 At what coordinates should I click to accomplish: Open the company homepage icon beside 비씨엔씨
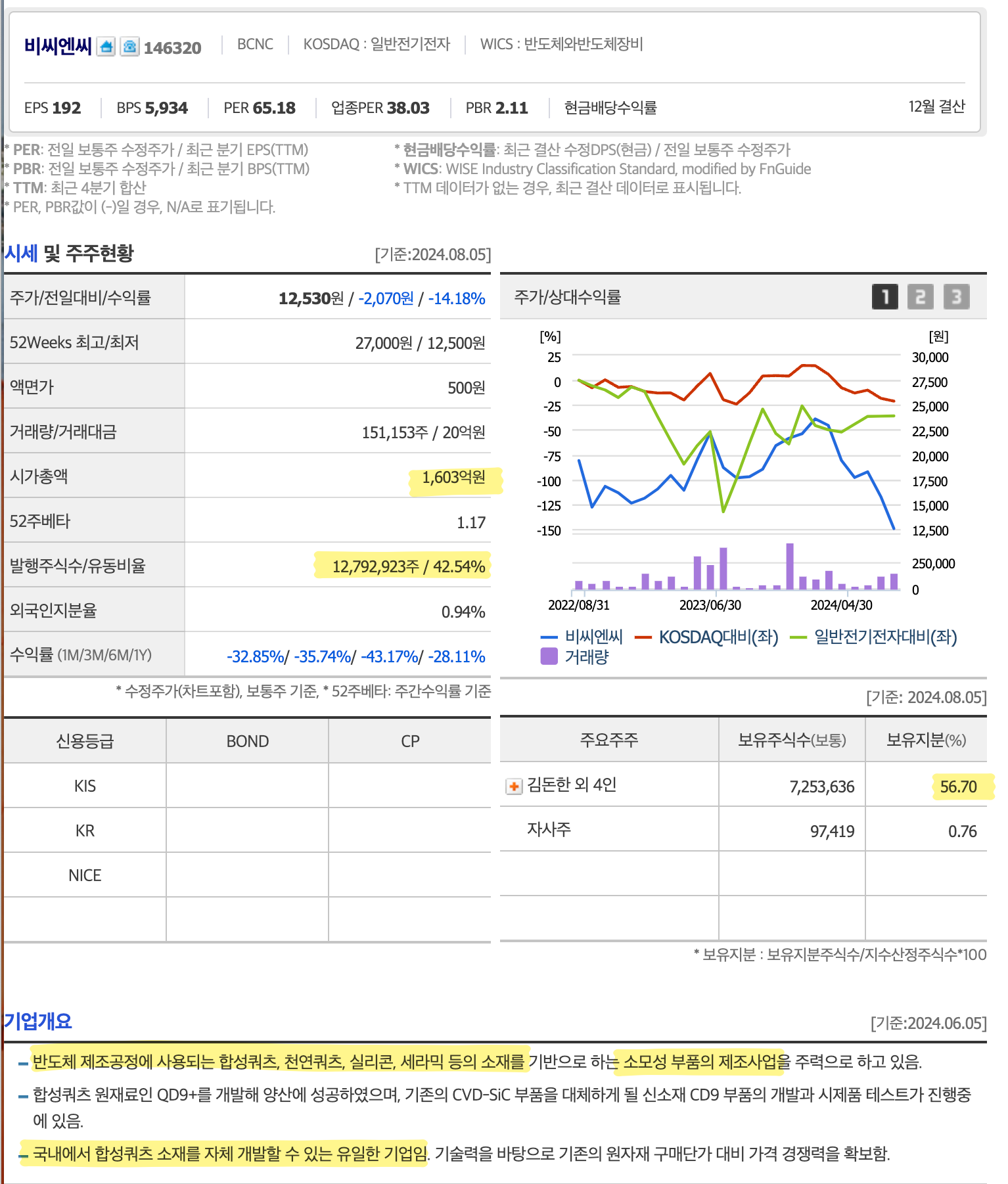click(106, 47)
